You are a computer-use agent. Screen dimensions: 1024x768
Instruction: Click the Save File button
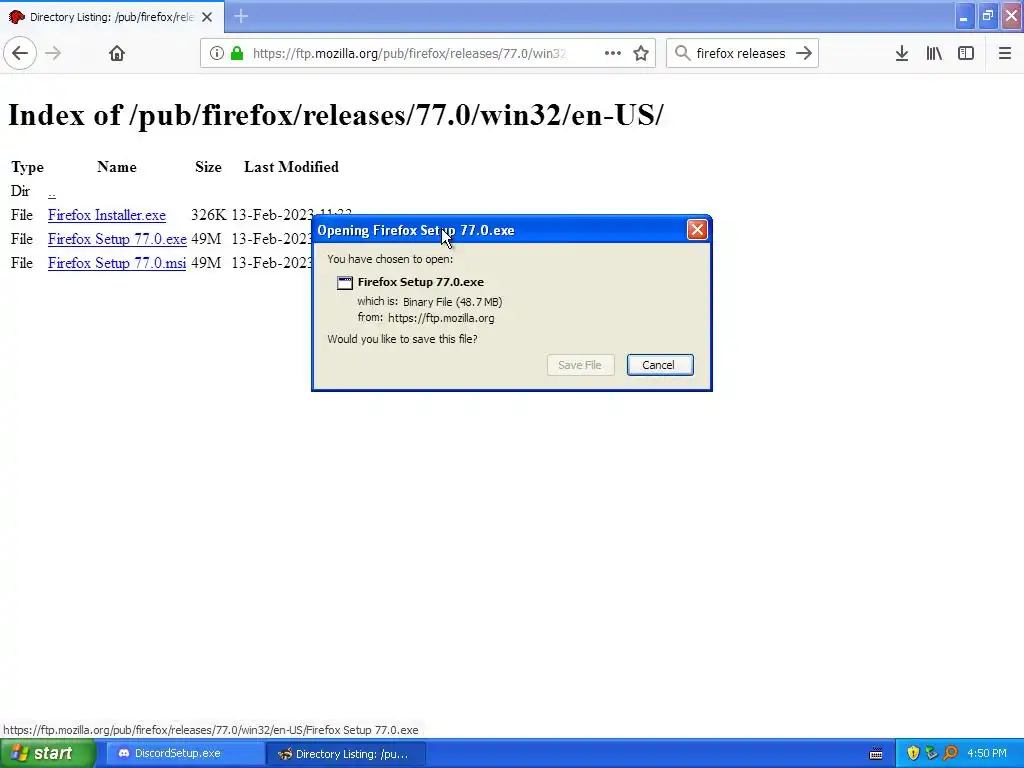point(580,365)
